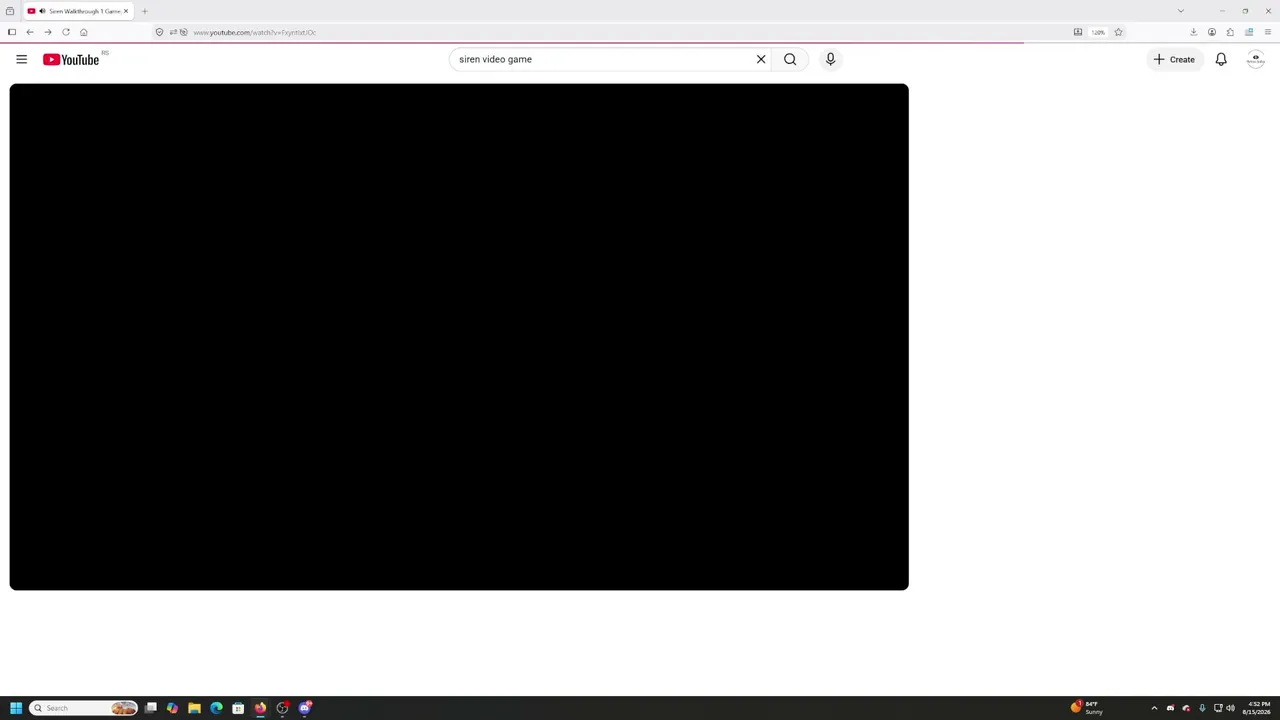Click the Windows taskbar search box
This screenshot has width=1280, height=720.
84,708
